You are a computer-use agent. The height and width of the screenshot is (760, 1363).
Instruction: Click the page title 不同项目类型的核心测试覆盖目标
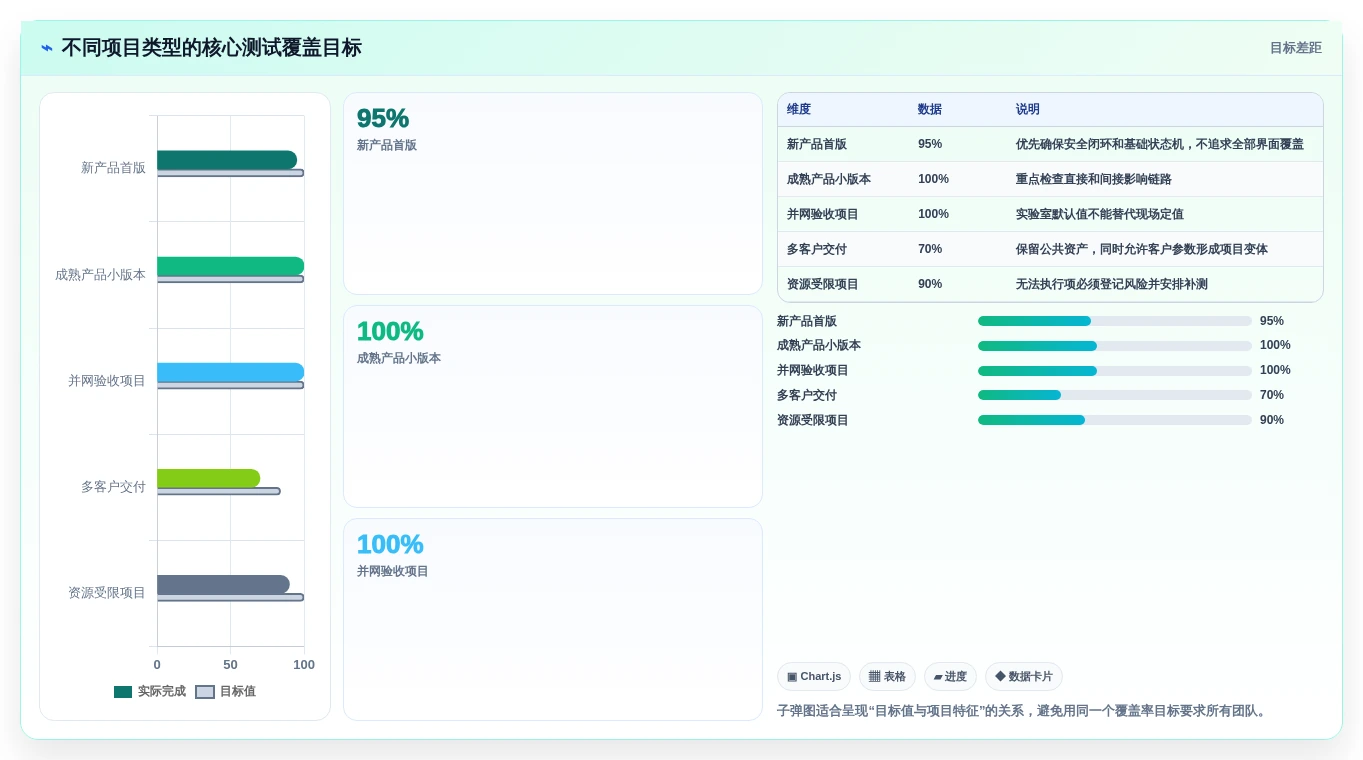click(x=211, y=48)
